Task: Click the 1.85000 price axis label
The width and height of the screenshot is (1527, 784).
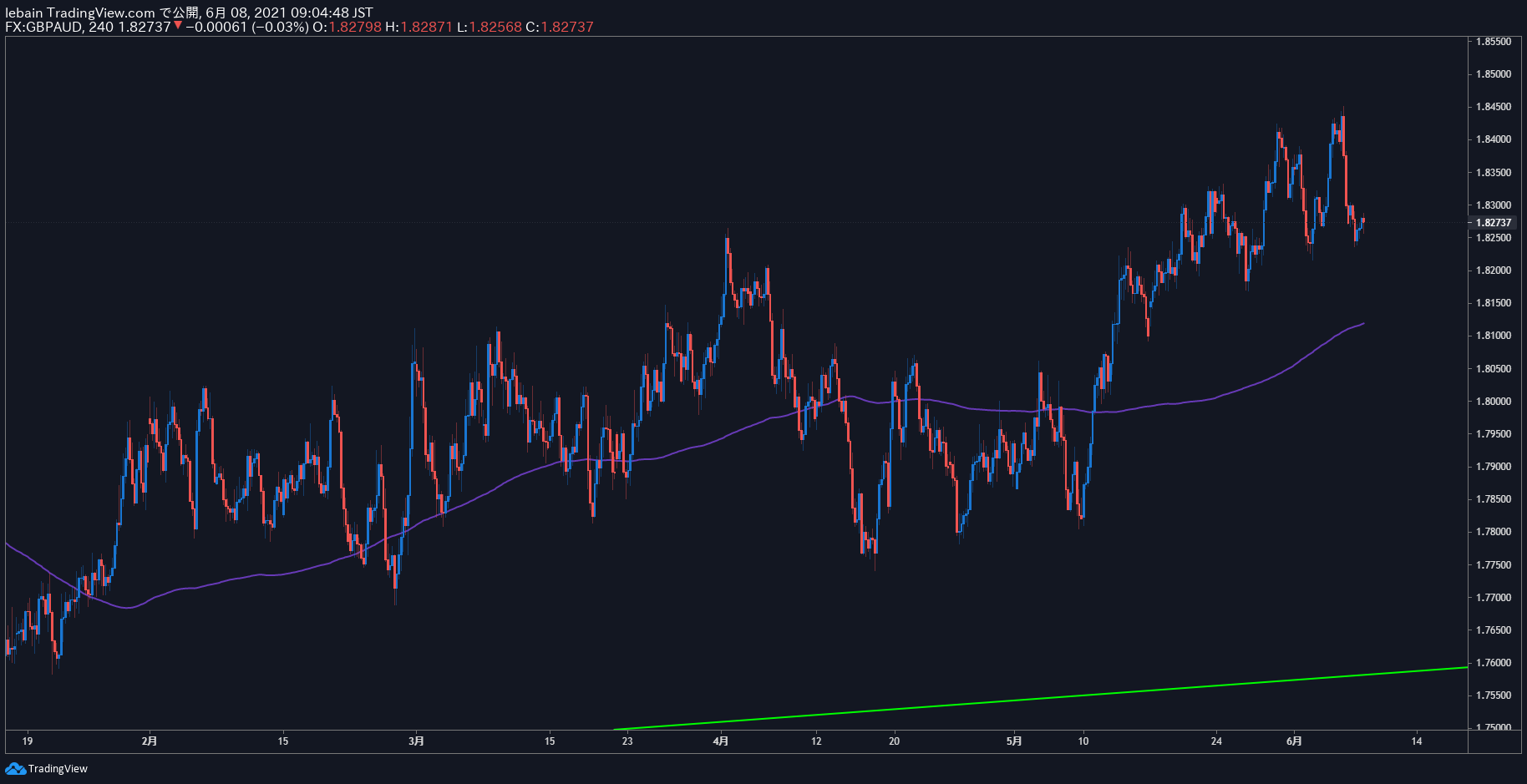Action: coord(1494,74)
